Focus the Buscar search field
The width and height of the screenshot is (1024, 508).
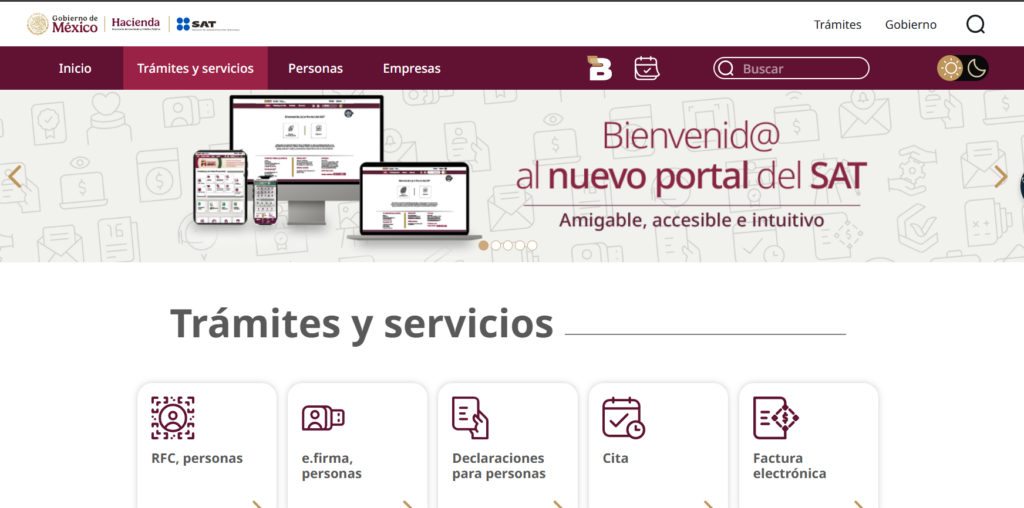point(791,68)
